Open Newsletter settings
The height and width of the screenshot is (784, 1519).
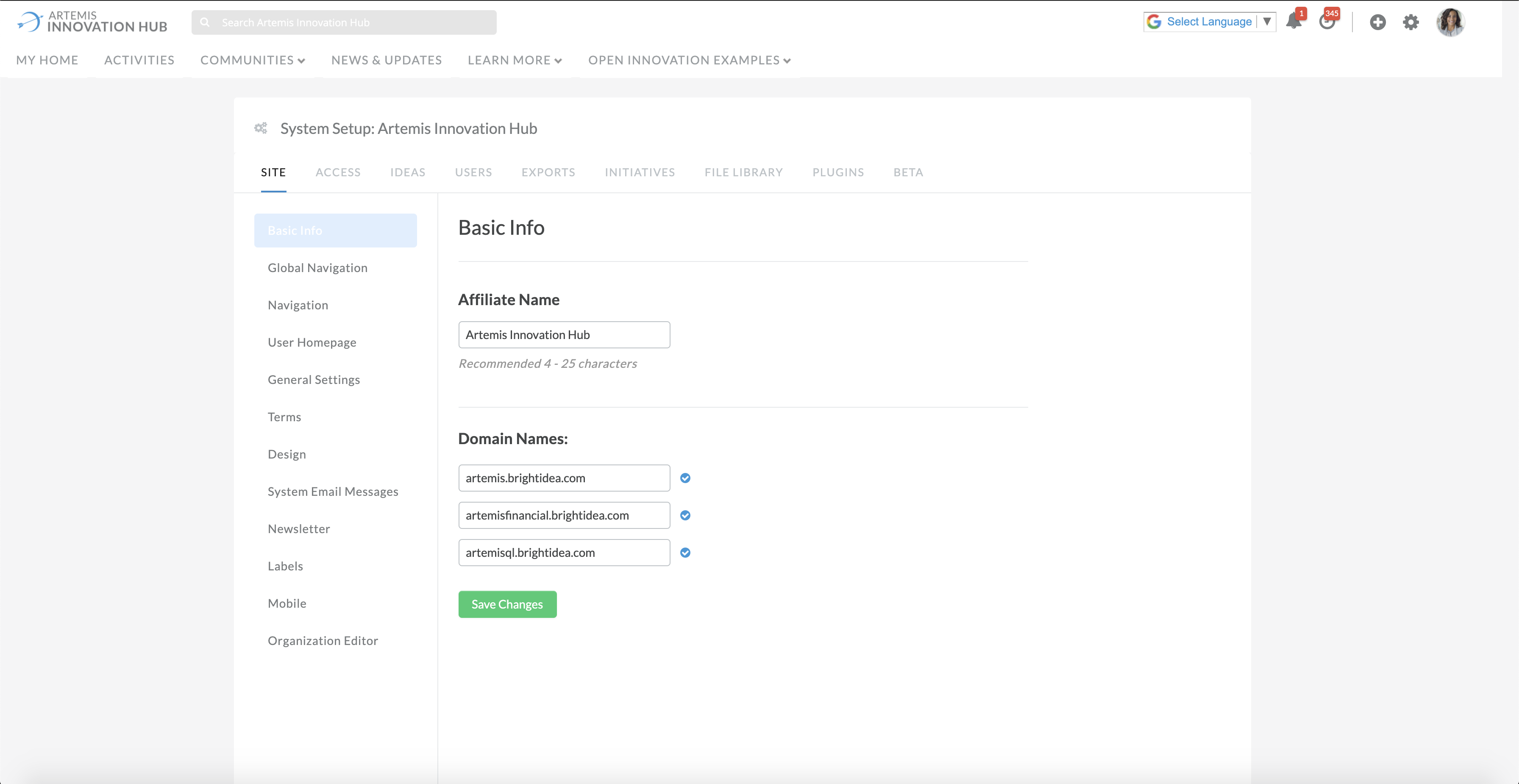299,529
